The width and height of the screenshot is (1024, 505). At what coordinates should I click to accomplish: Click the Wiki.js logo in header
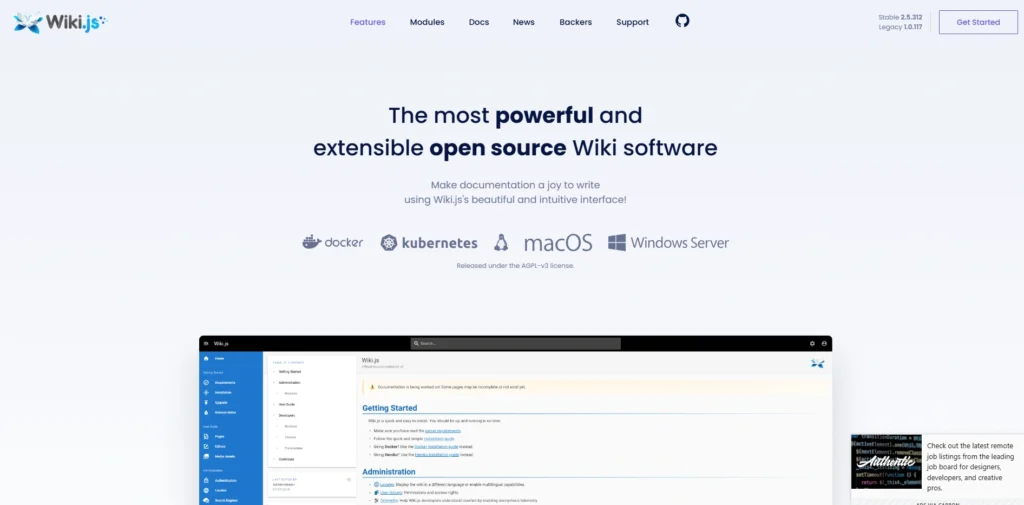[x=60, y=22]
